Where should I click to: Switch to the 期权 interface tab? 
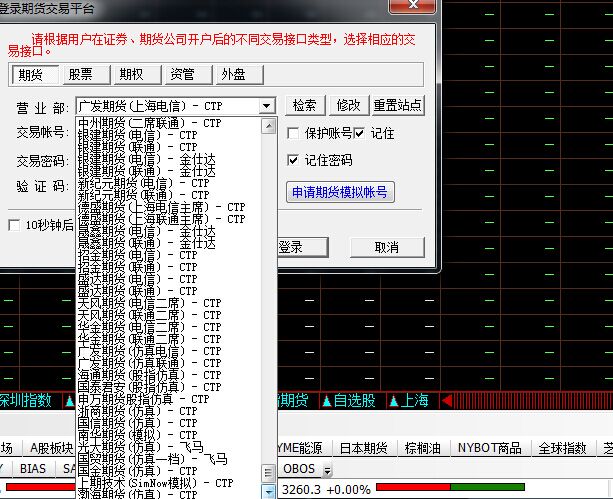(x=131, y=74)
